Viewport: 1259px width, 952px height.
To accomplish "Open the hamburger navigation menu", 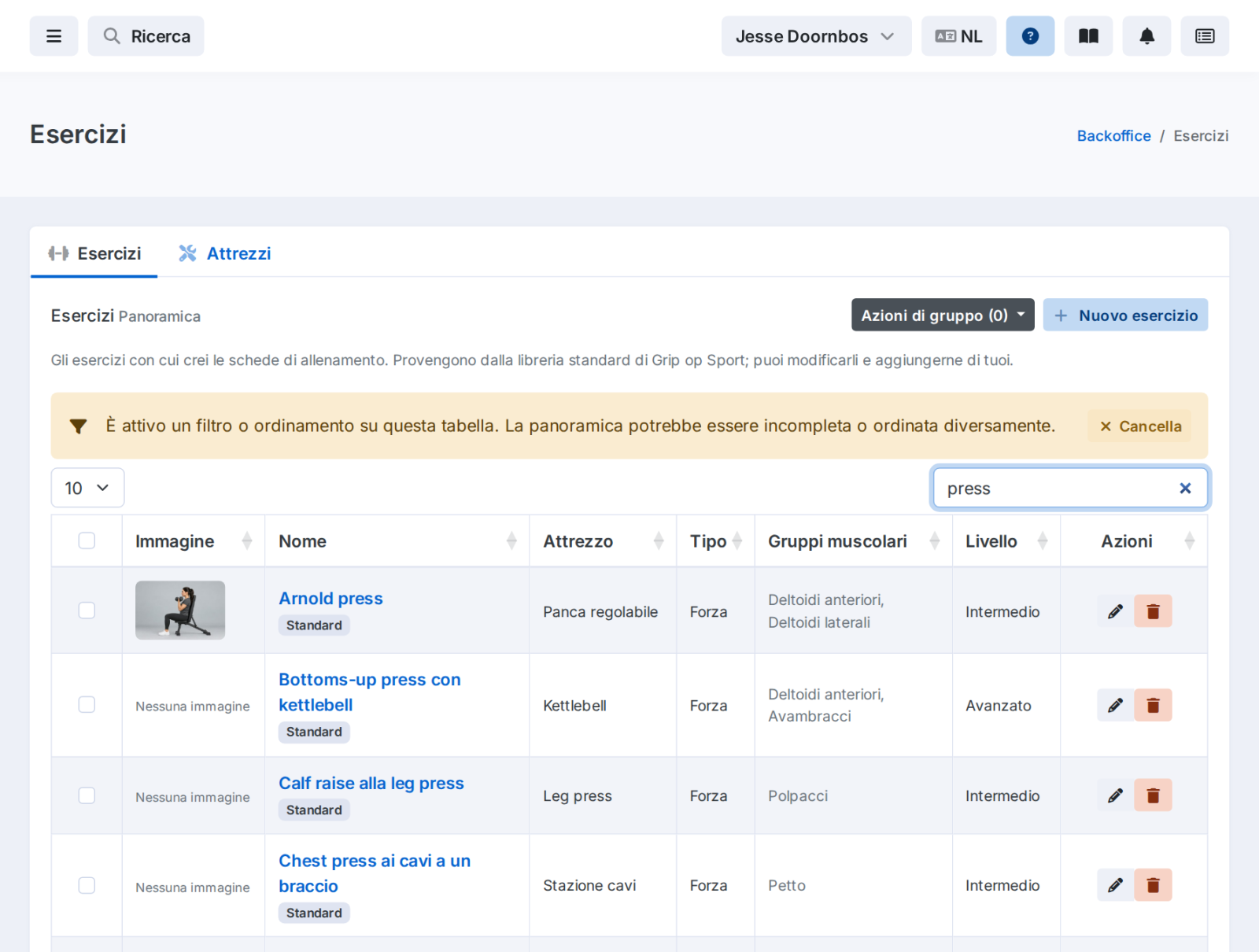I will pos(54,36).
